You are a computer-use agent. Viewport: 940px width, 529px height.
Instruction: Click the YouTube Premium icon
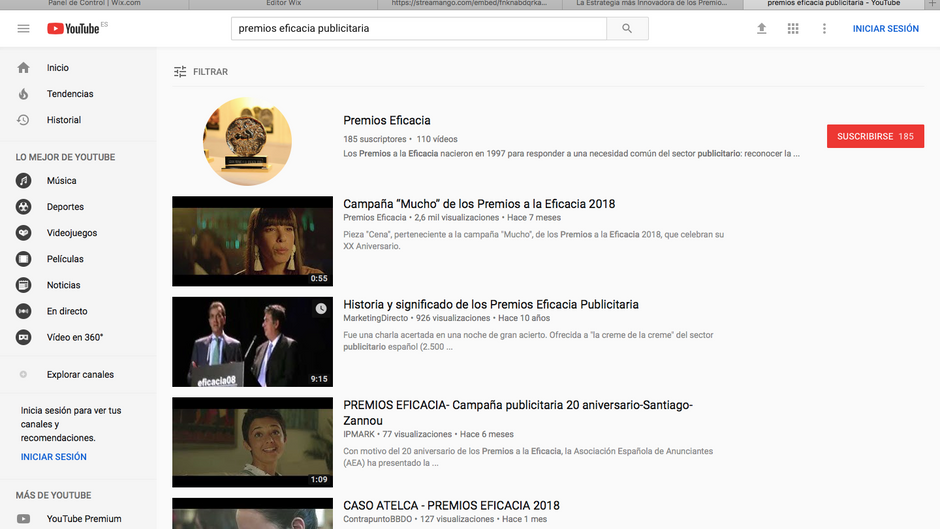(x=23, y=519)
